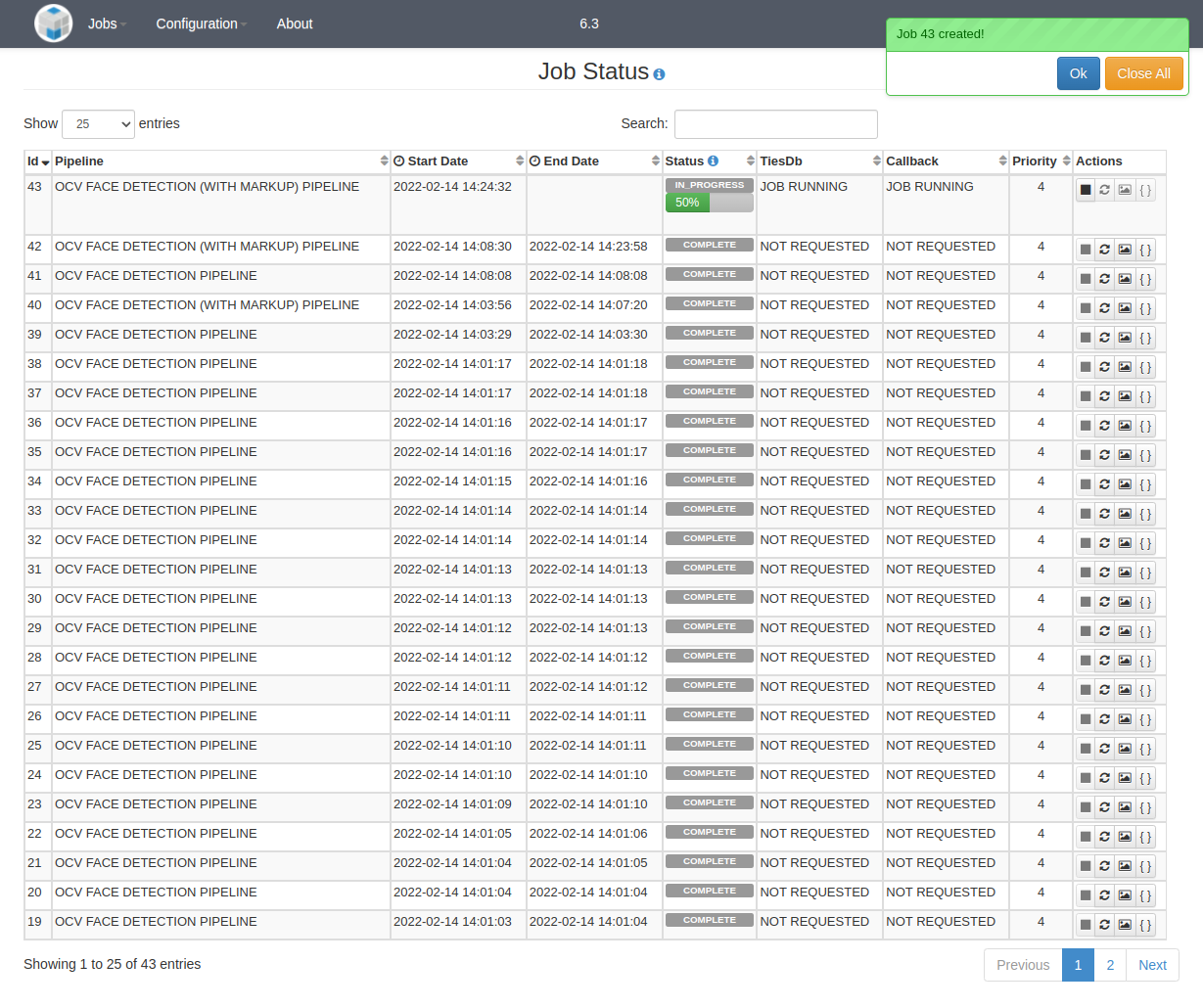The image size is (1203, 1008).
Task: Open JSON output for job 37
Action: pyautogui.click(x=1145, y=396)
